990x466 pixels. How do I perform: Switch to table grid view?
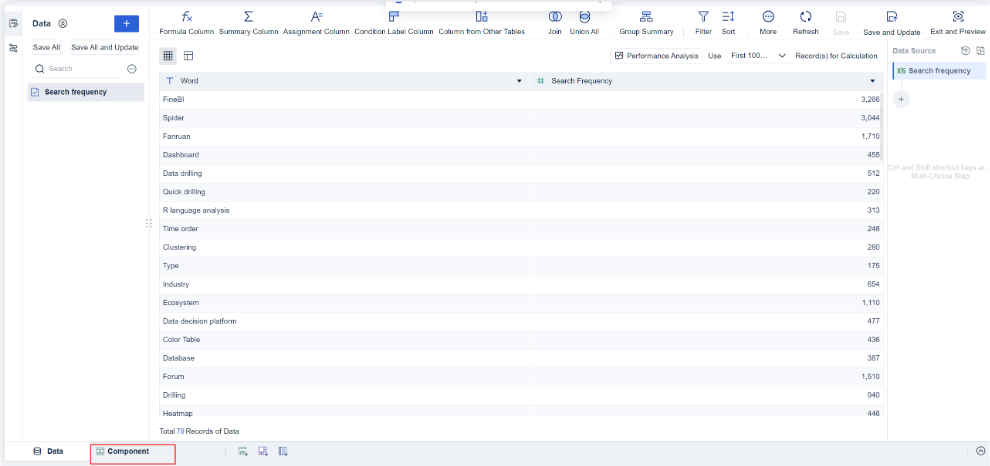[168, 56]
